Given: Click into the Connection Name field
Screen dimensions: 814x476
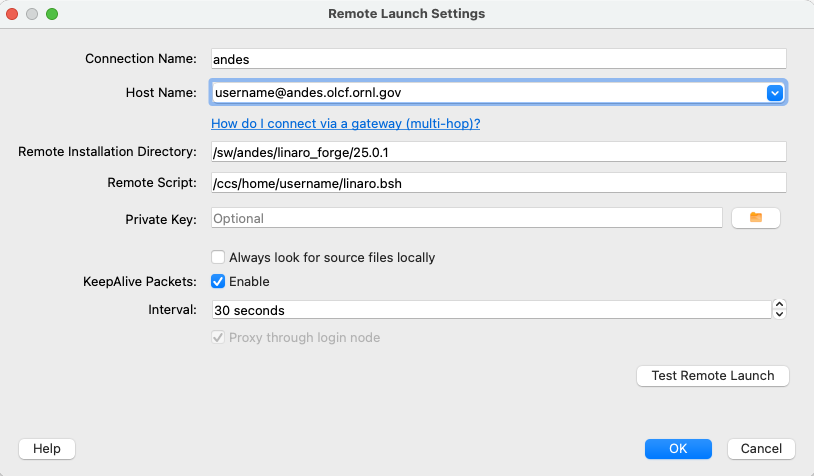Looking at the screenshot, I should (498, 59).
